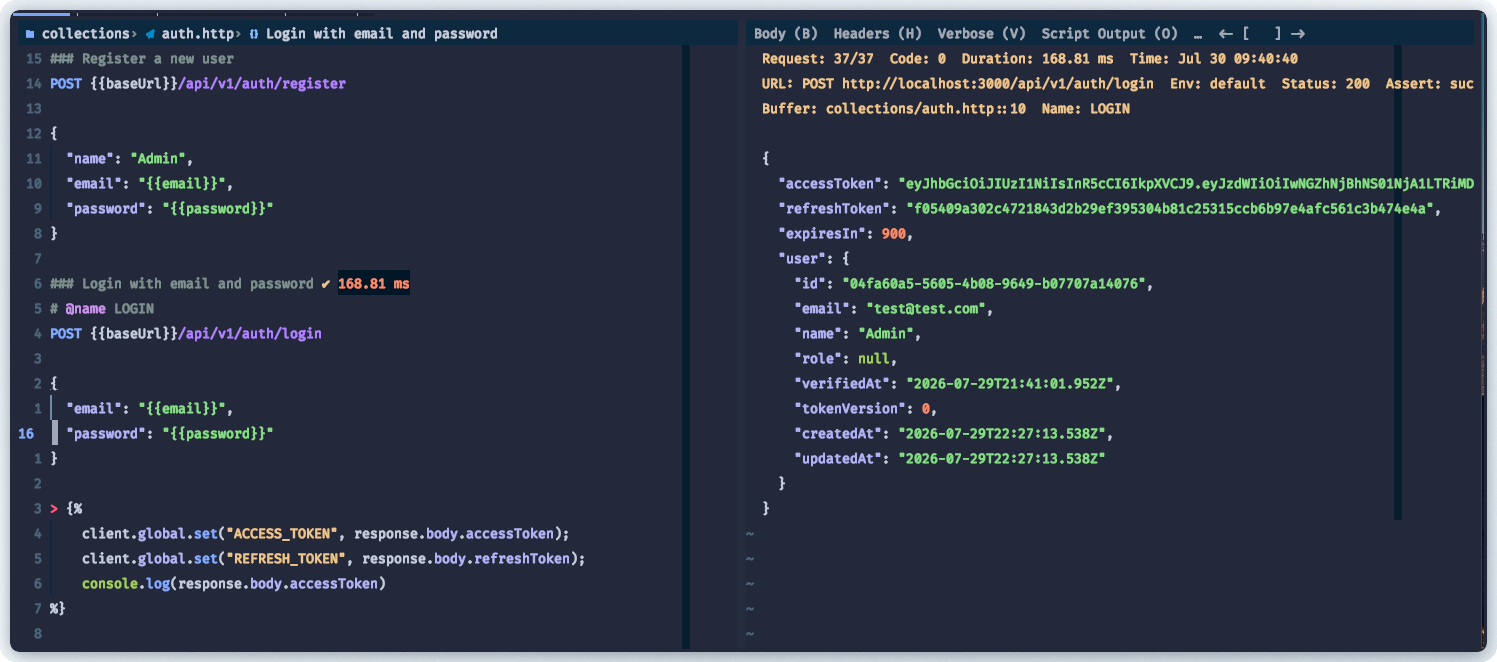The height and width of the screenshot is (662, 1497).
Task: Click the URL http://localhost:3000/api/v1/auth/login
Action: [x=998, y=84]
